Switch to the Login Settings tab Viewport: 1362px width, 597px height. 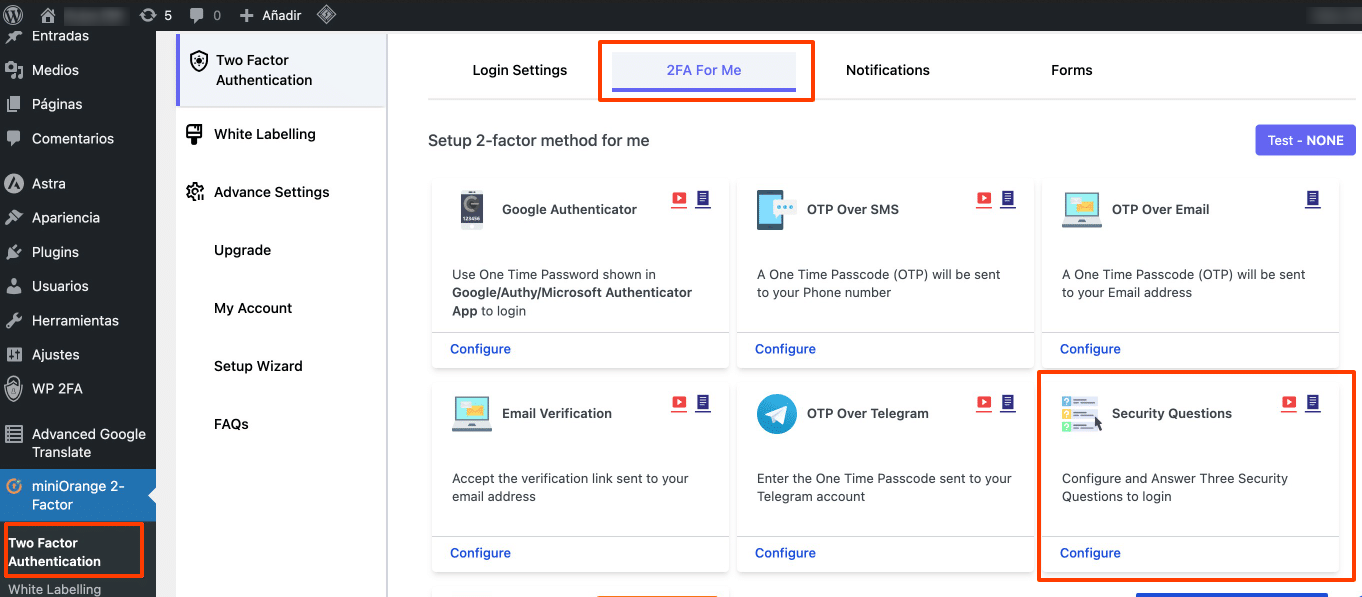click(x=520, y=70)
